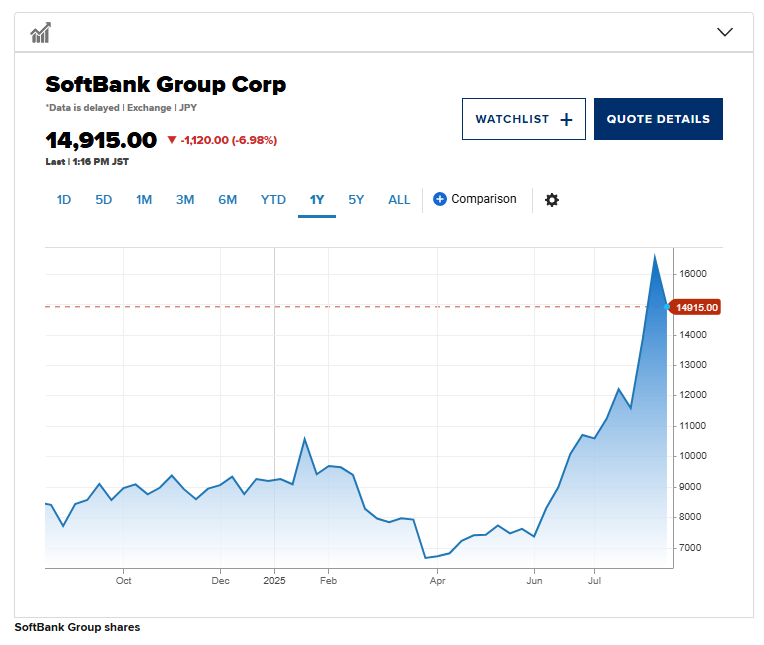Screen dimensions: 764x645
Task: Show the 6M chart range
Action: 228,200
